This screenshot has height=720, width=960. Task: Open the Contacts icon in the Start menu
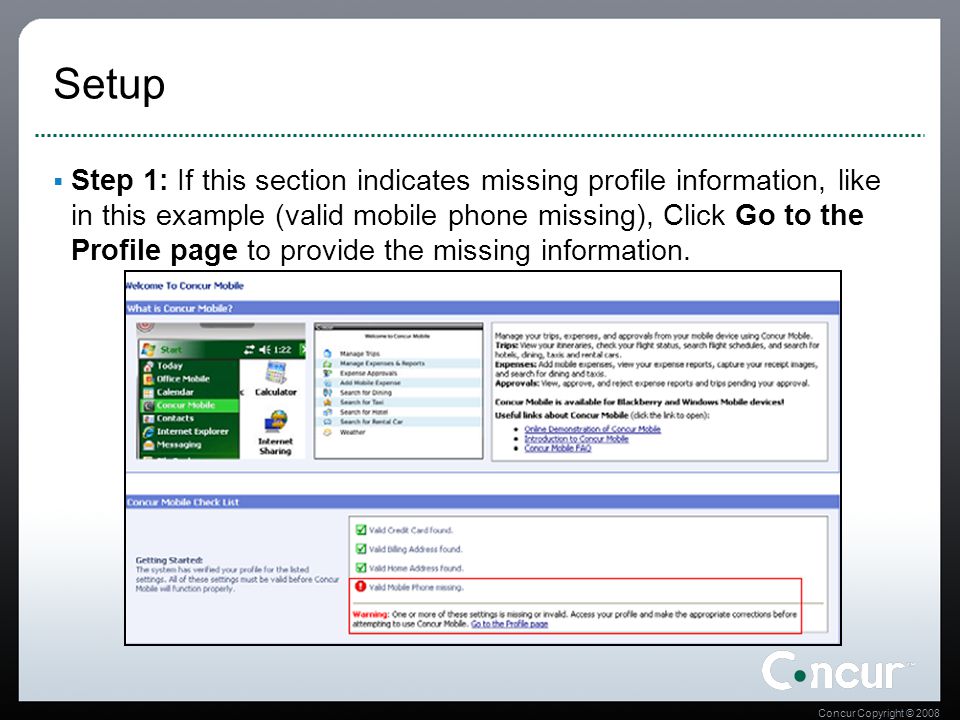click(148, 419)
